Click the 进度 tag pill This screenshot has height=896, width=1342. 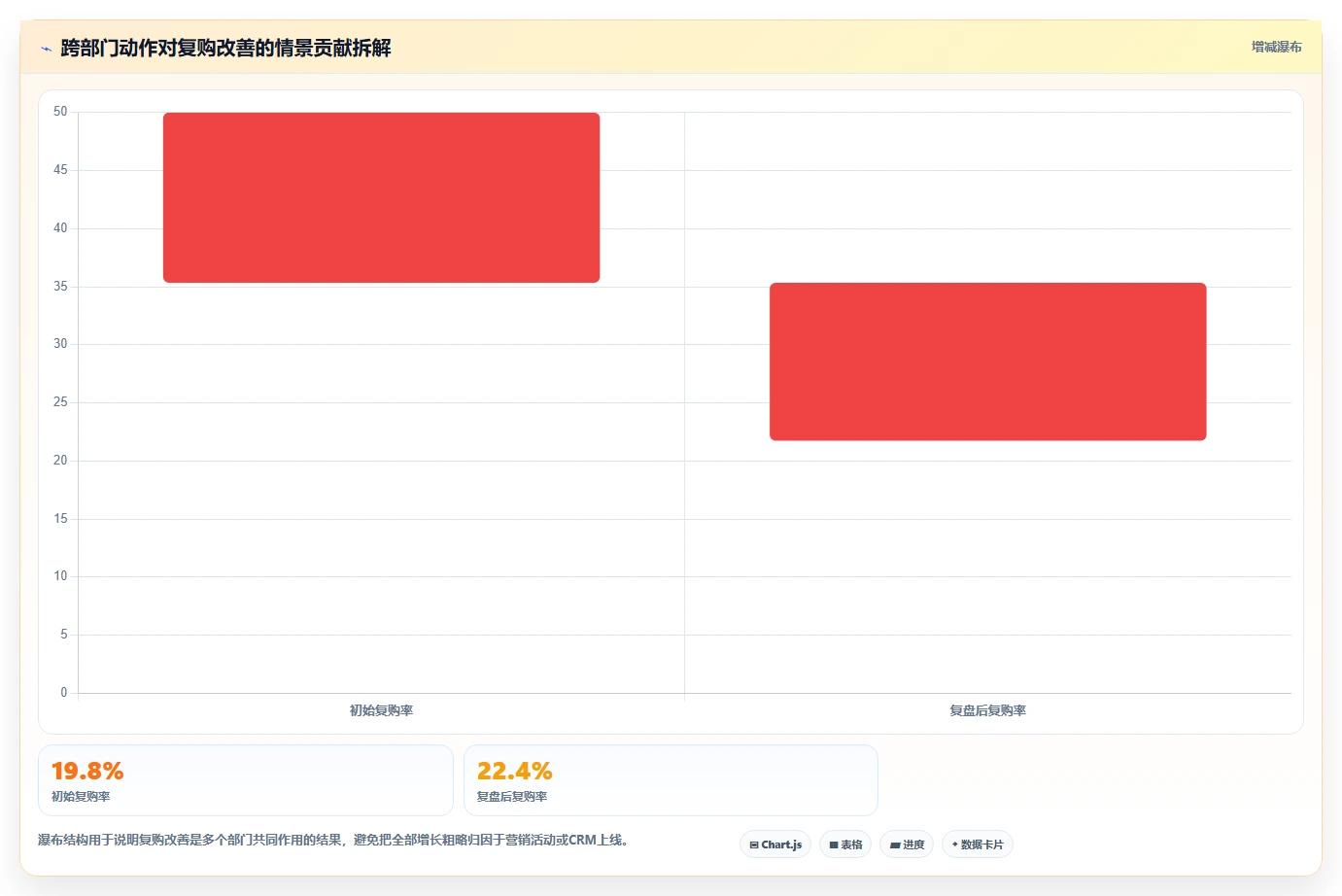point(907,844)
